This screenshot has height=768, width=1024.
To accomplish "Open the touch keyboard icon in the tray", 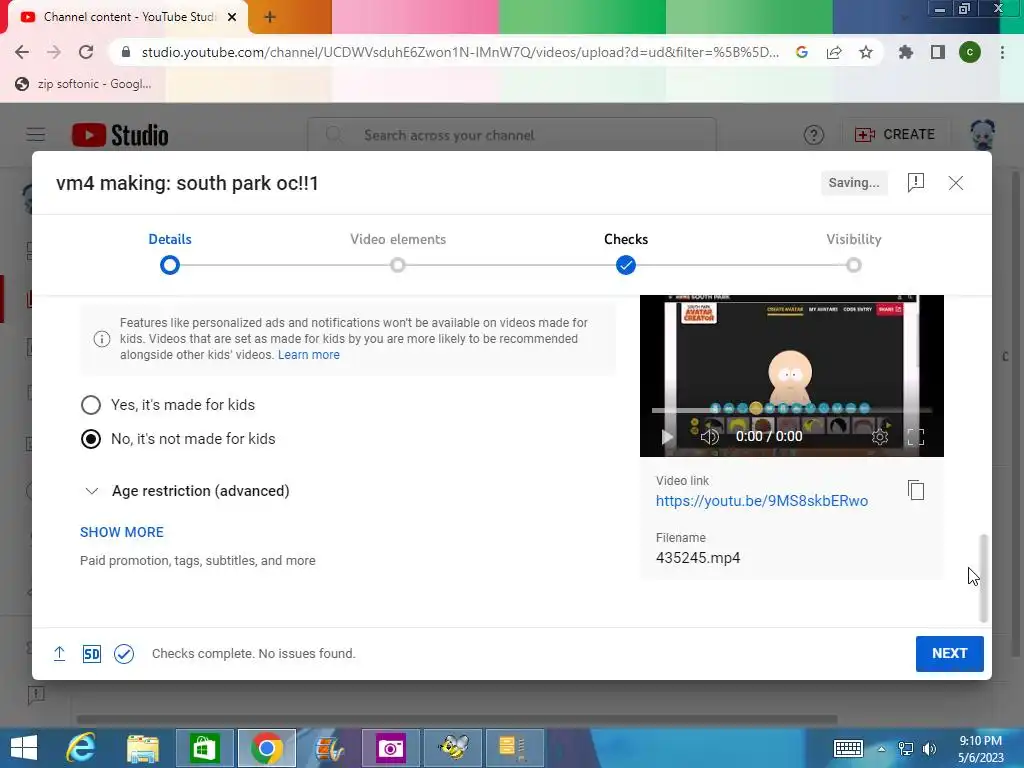I will [x=848, y=748].
